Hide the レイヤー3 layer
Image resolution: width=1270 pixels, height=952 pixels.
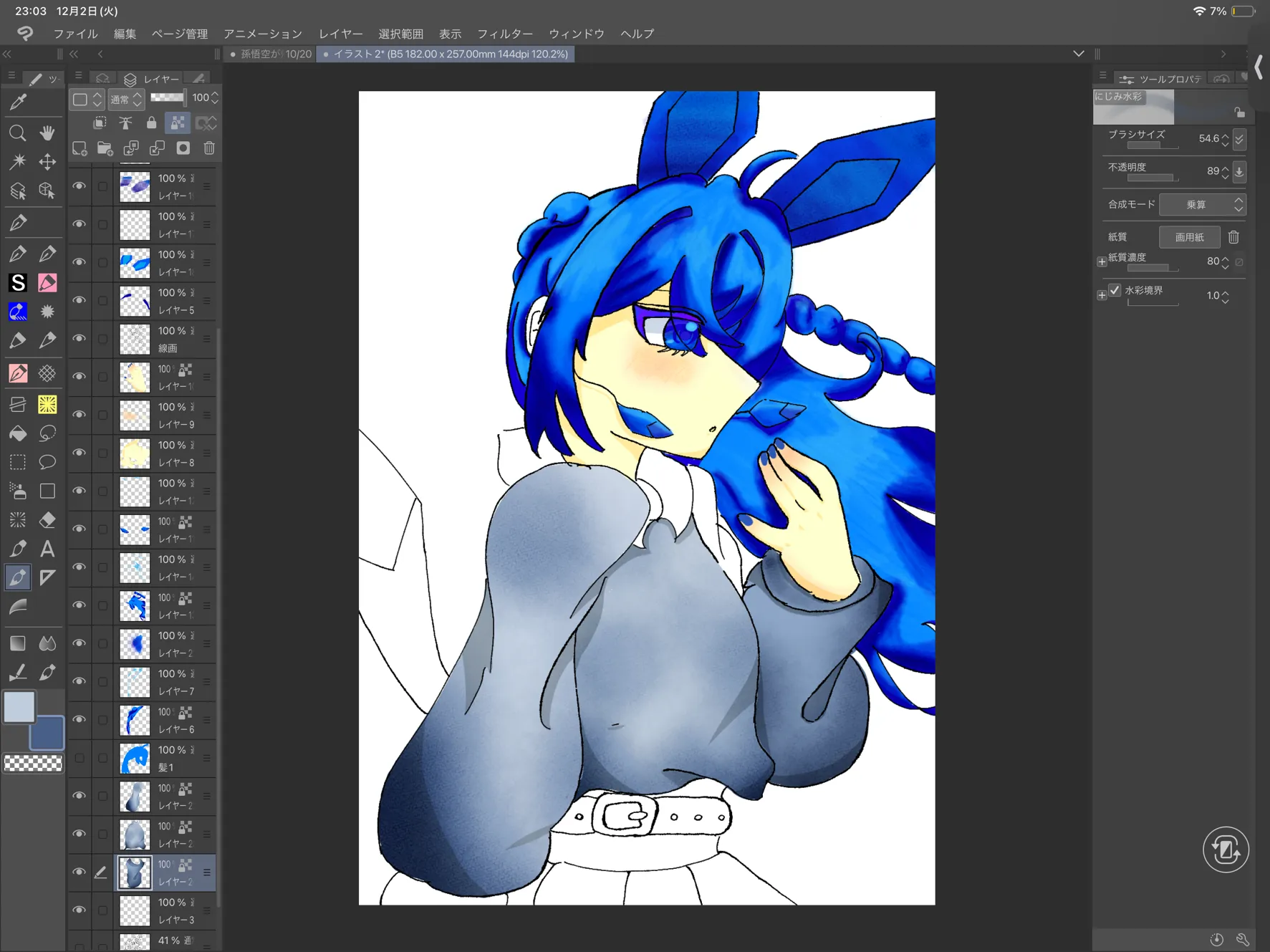point(79,910)
